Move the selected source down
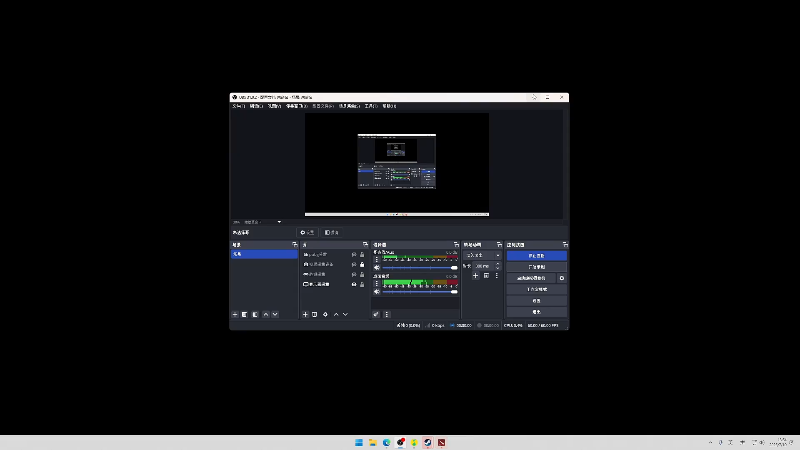The image size is (800, 450). point(345,315)
